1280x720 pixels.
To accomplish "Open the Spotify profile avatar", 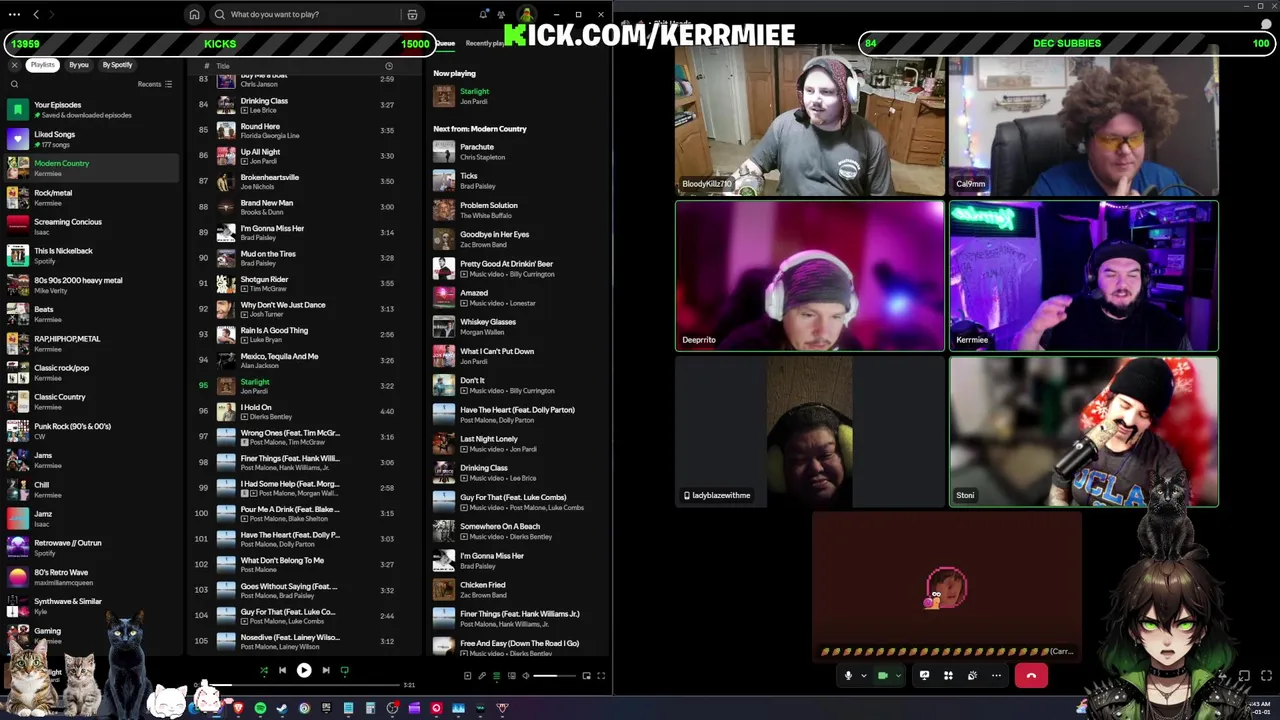I will click(x=525, y=14).
